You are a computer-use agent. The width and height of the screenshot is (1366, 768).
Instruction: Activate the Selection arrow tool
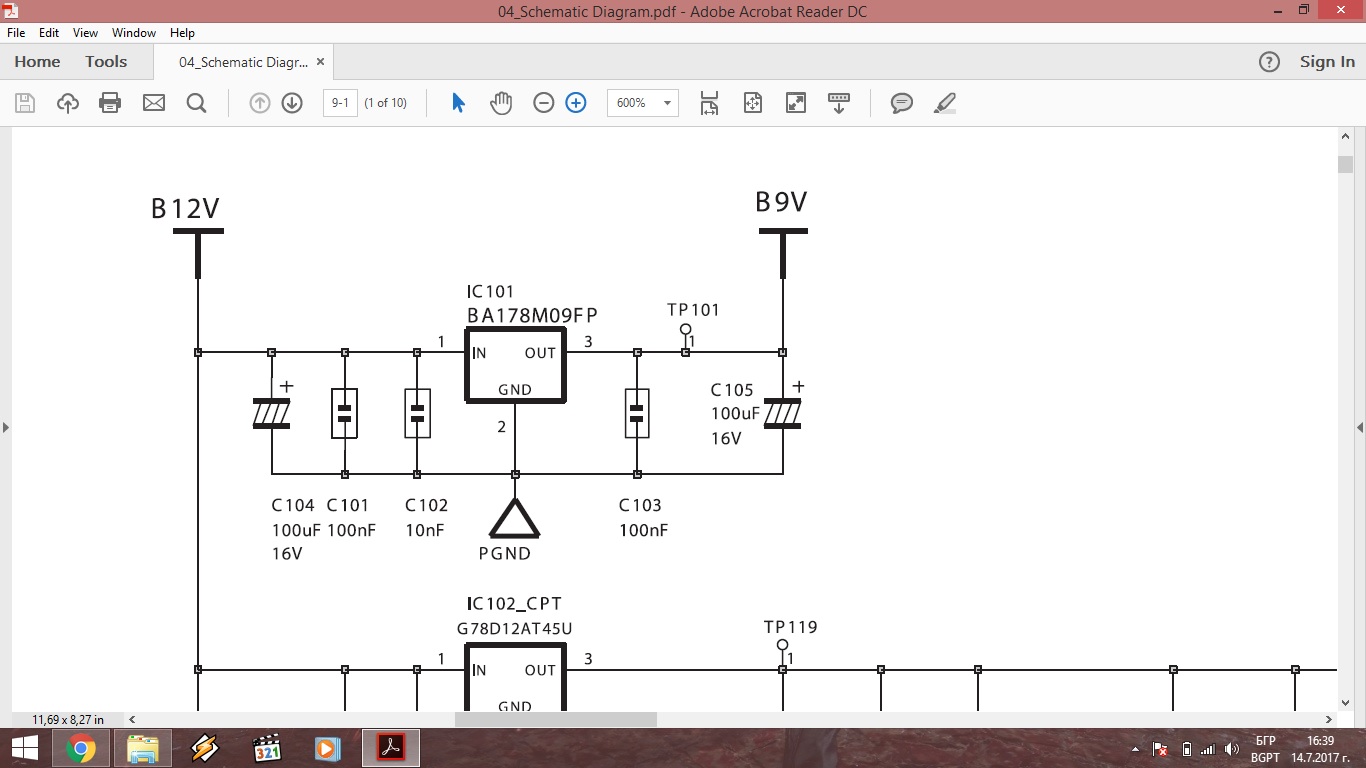(x=458, y=103)
